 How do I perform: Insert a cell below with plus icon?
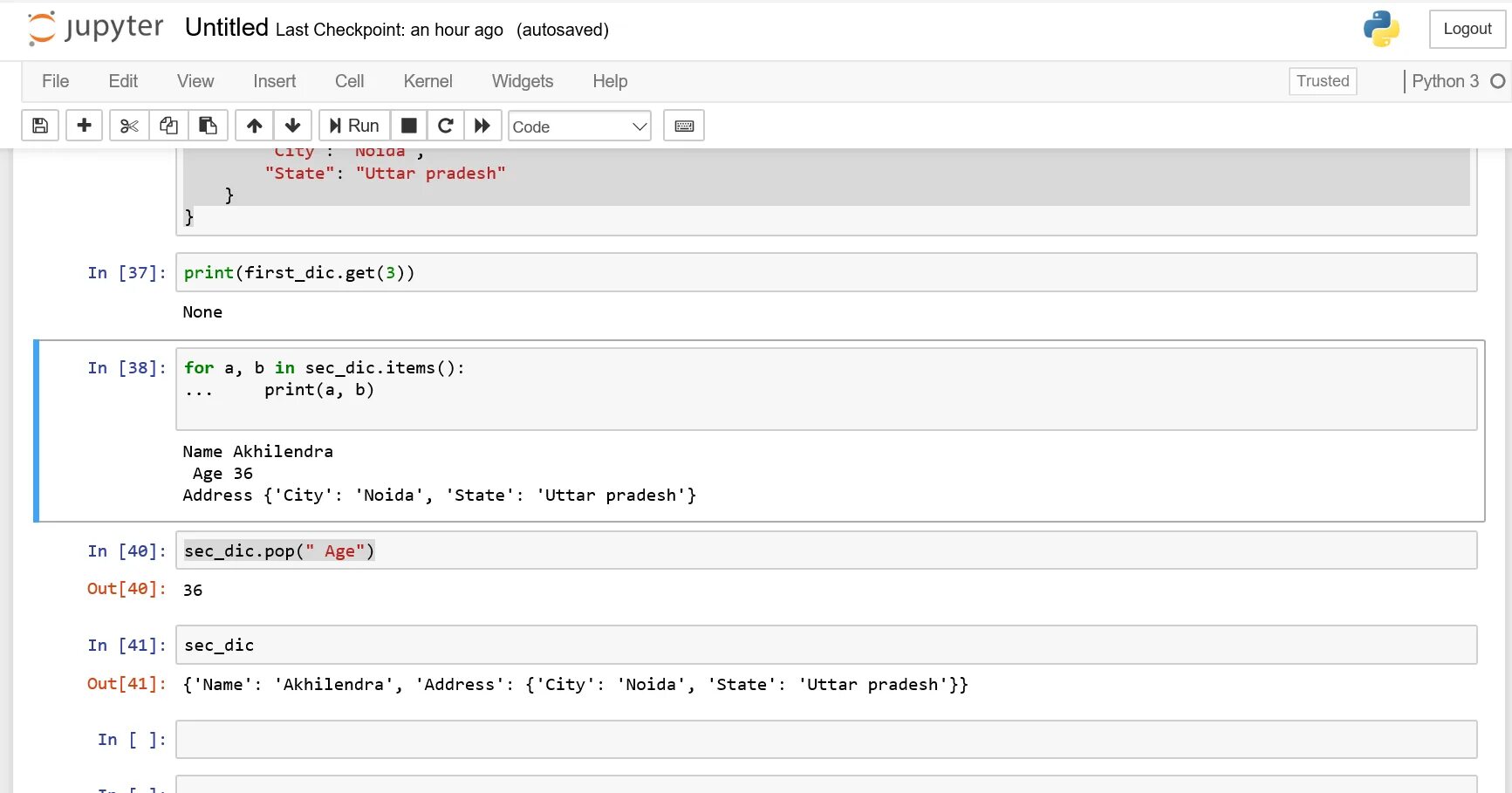84,126
